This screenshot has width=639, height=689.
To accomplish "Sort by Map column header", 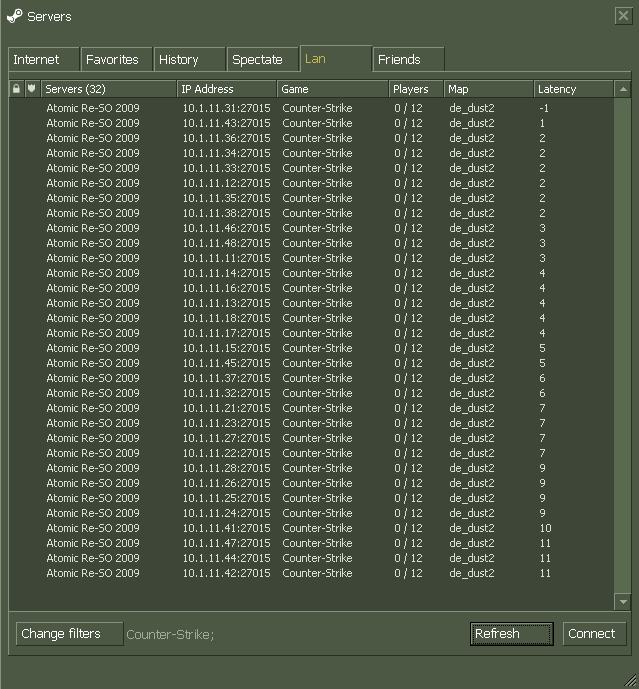I will [x=489, y=89].
